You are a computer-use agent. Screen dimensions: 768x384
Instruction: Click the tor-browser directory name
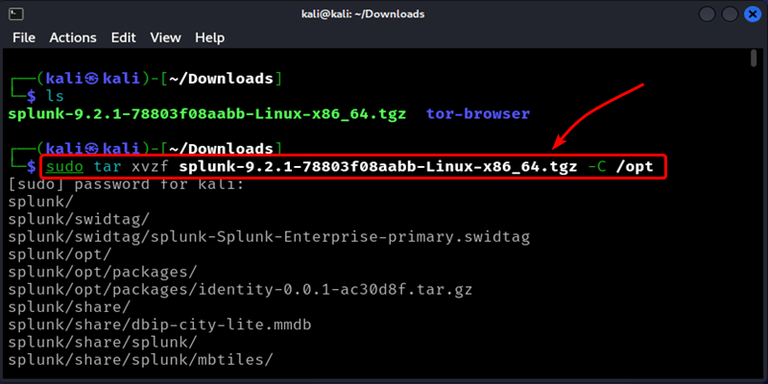[x=478, y=114]
